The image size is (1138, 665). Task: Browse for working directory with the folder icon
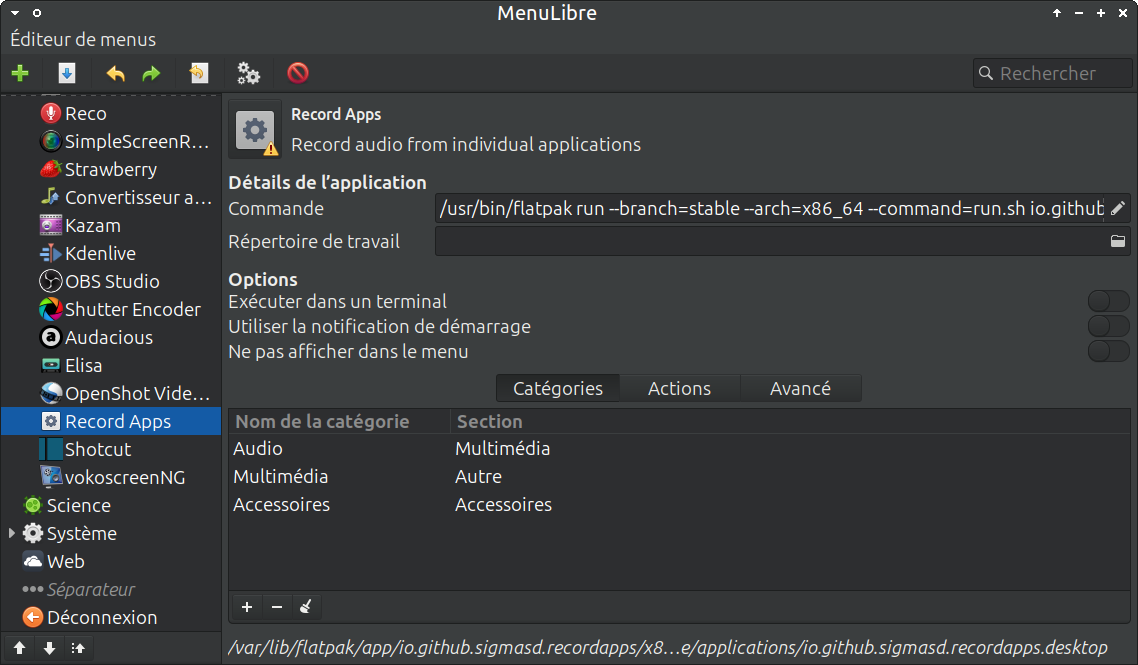[1118, 241]
